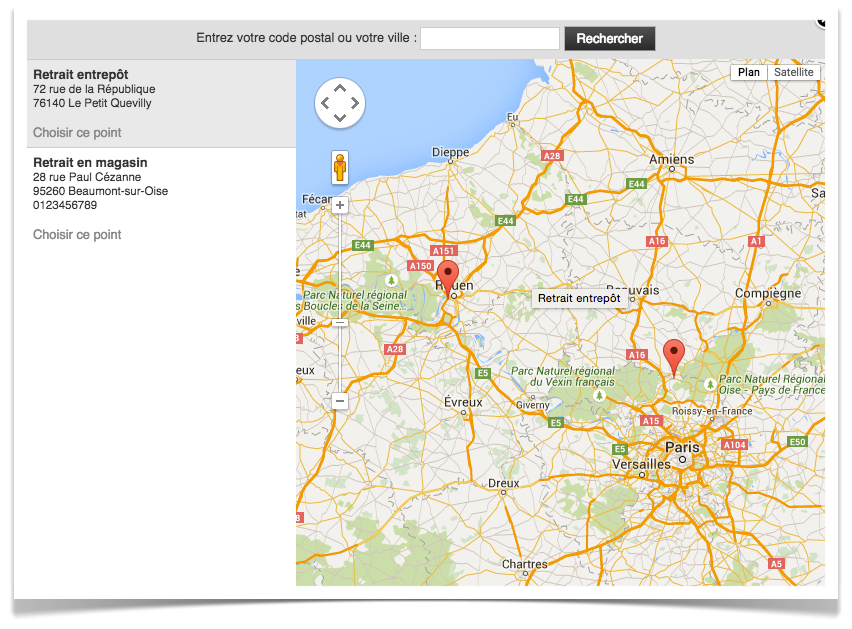Focus the postal code or city field
852x629 pixels.
pos(490,39)
